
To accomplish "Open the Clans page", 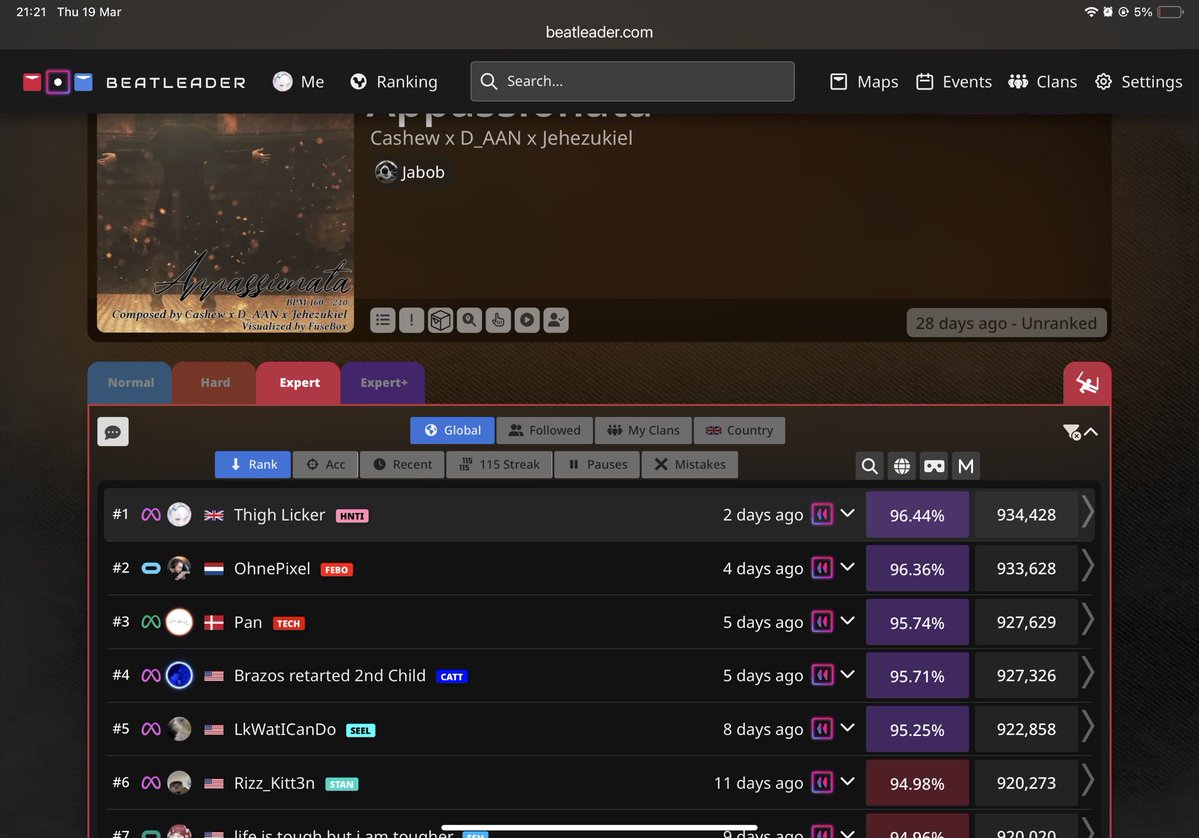I will pos(1042,82).
